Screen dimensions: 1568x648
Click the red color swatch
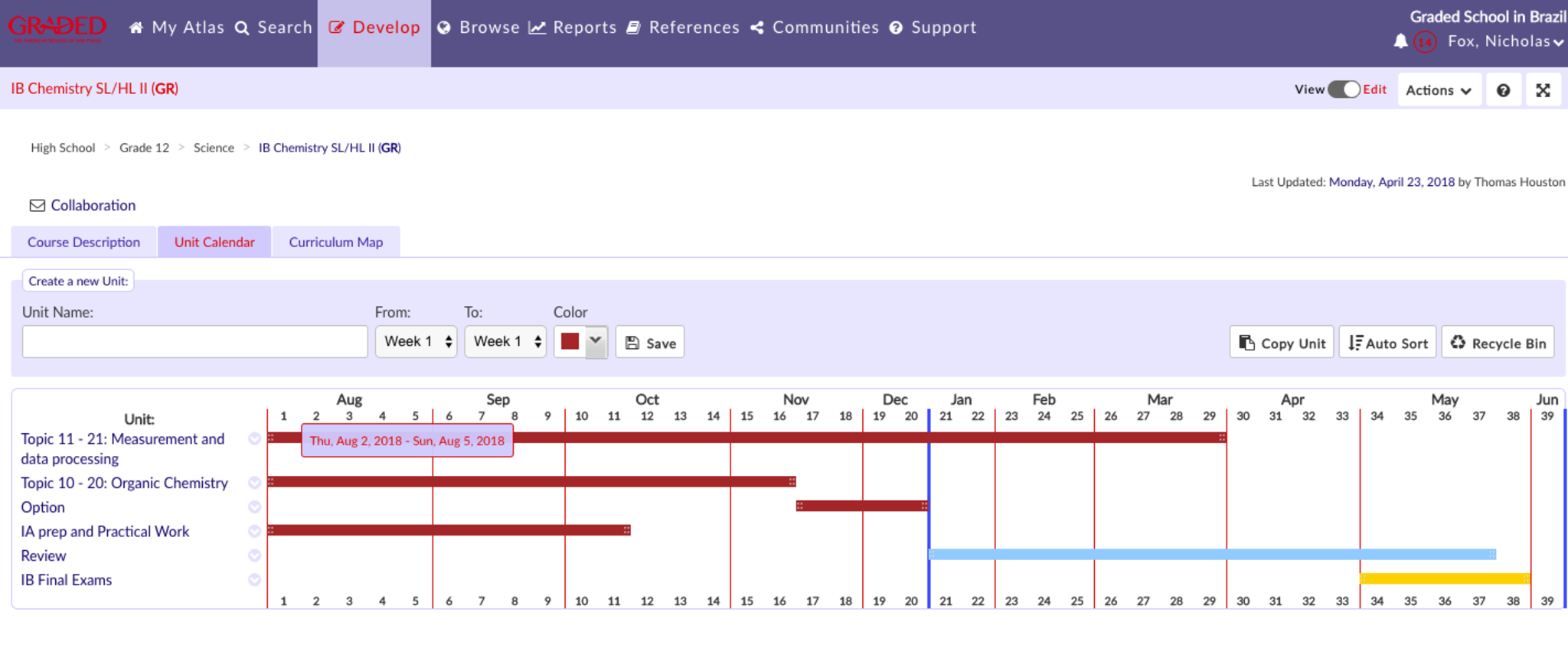pos(570,341)
